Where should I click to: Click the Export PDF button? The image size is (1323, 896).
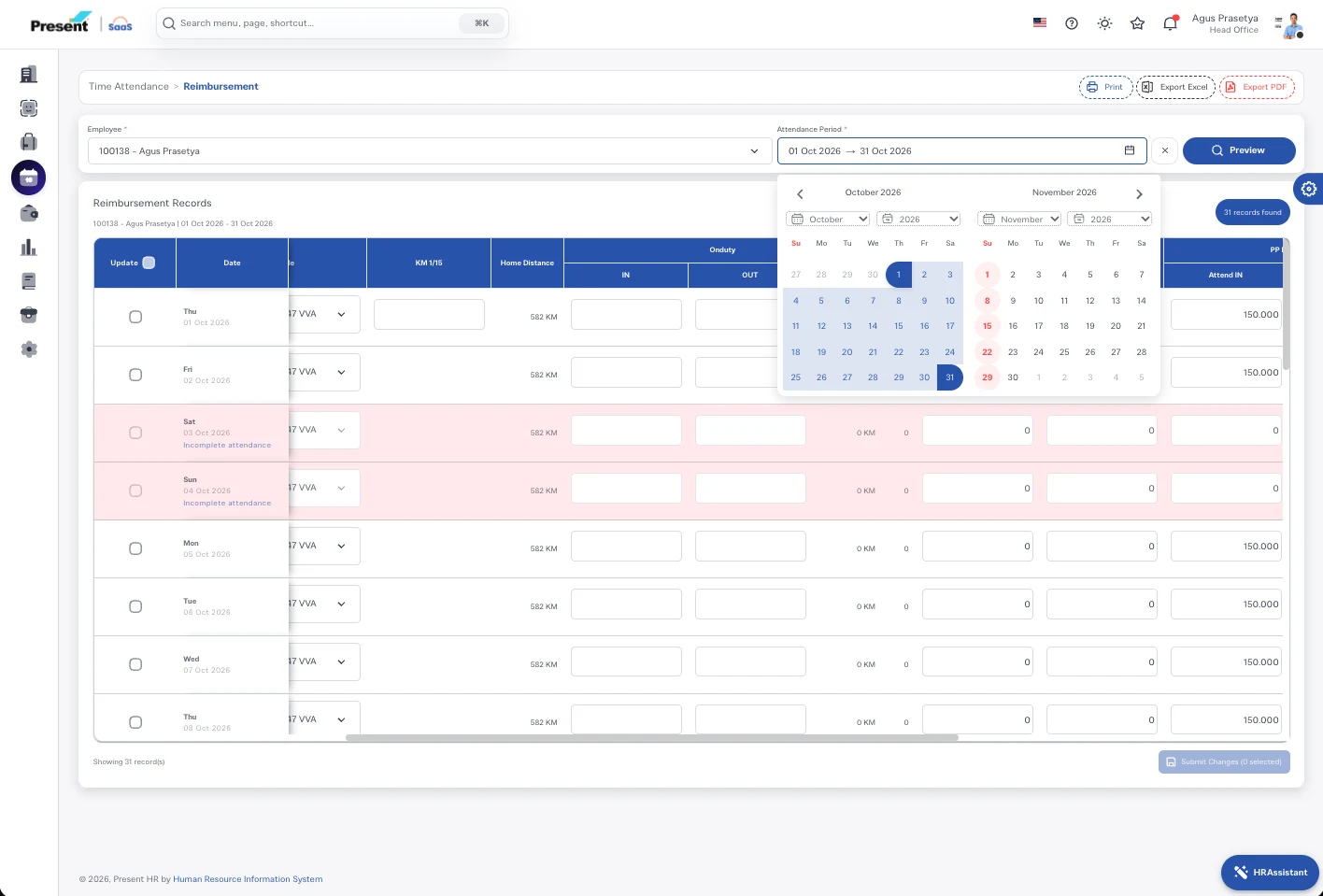pyautogui.click(x=1257, y=87)
